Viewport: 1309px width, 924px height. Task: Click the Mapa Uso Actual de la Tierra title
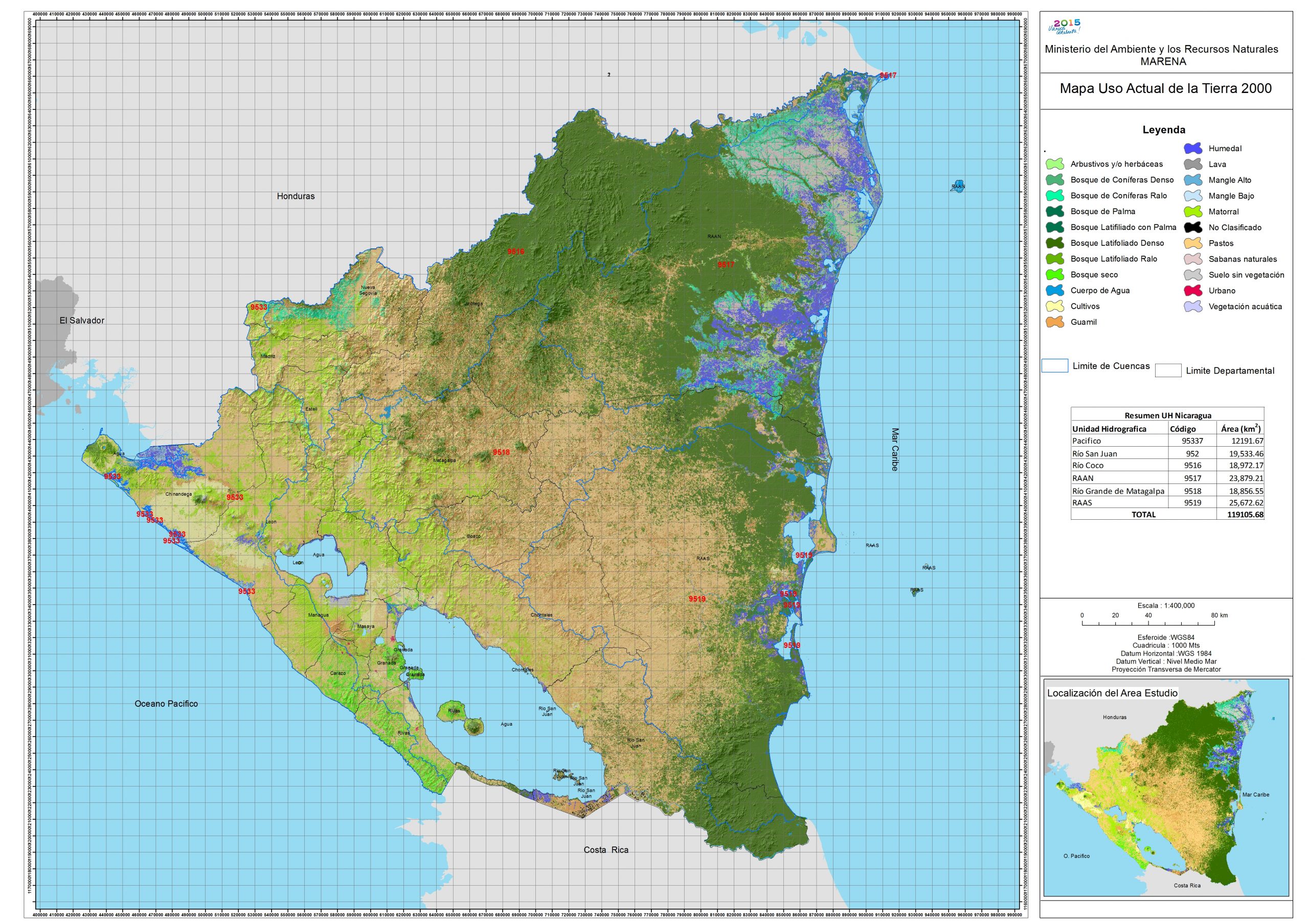[1165, 88]
